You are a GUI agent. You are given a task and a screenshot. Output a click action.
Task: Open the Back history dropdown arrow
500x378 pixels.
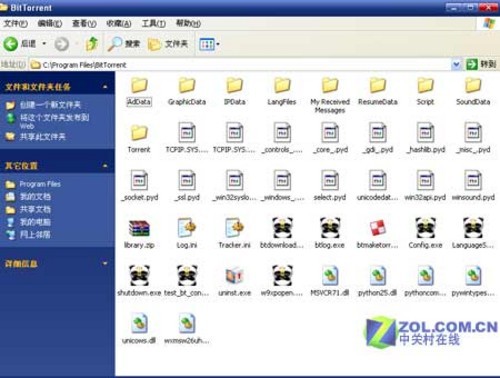pyautogui.click(x=44, y=43)
